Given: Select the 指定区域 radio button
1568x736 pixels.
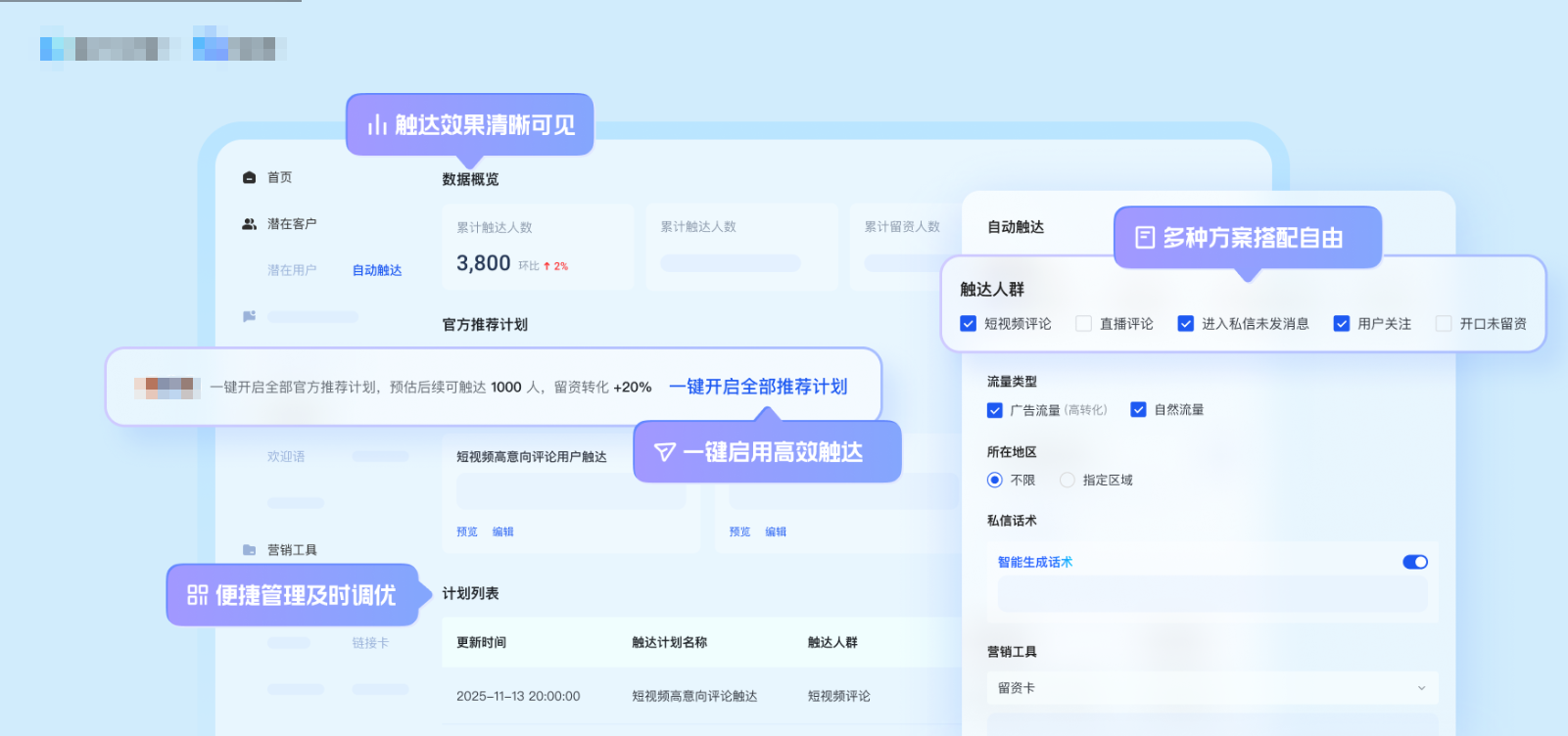Looking at the screenshot, I should pos(1068,480).
